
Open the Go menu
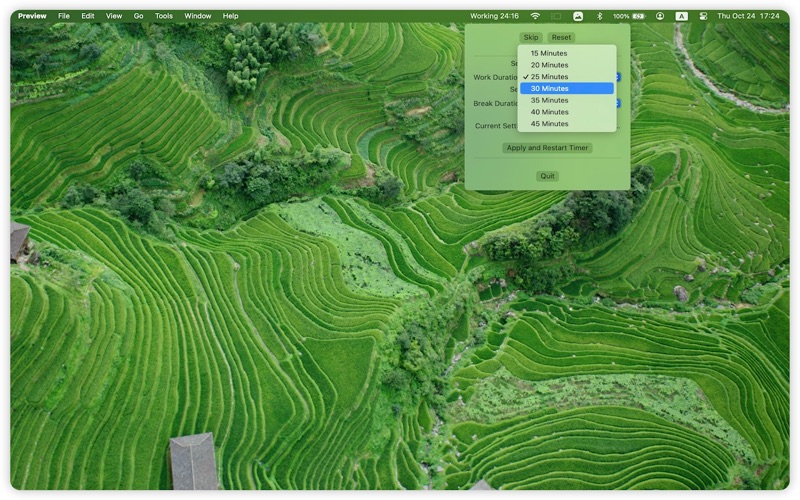pos(138,16)
